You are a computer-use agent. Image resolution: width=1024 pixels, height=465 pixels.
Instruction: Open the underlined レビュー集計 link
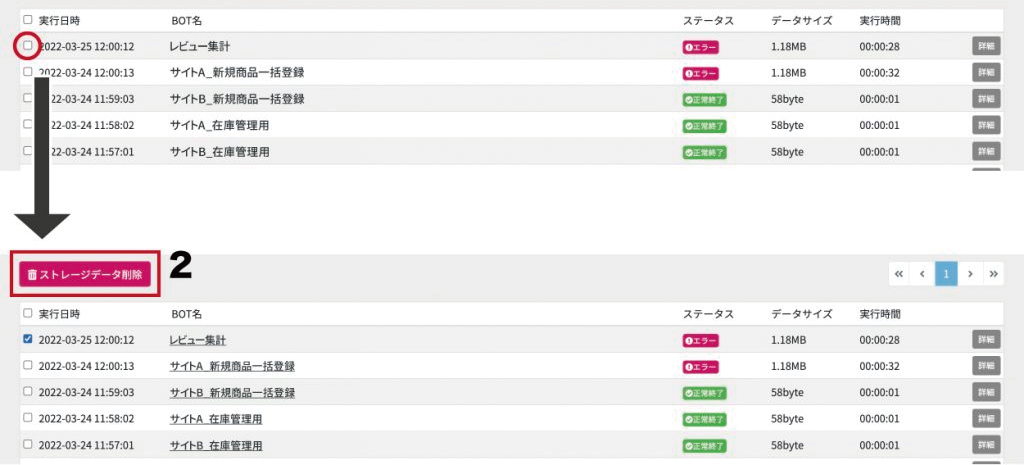click(198, 340)
